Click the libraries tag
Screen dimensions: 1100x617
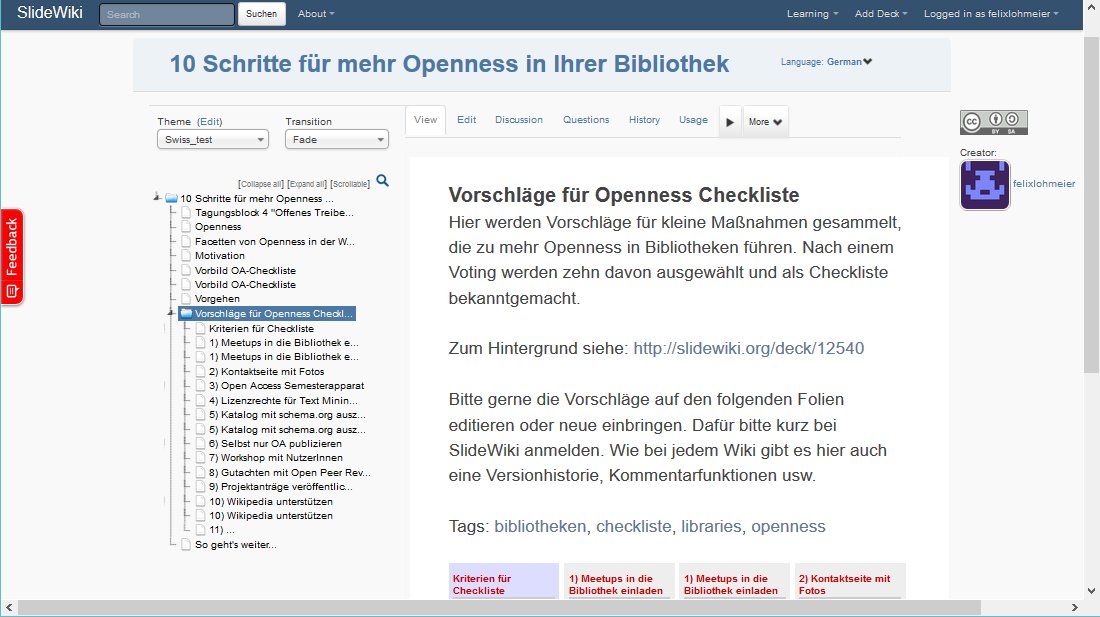click(x=711, y=527)
